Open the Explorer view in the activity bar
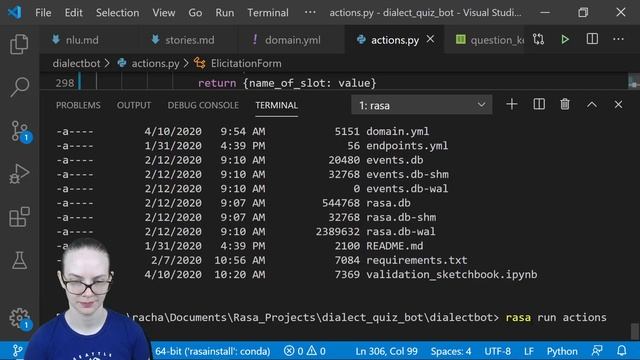Screen dimensions: 640x360 tap(19, 44)
